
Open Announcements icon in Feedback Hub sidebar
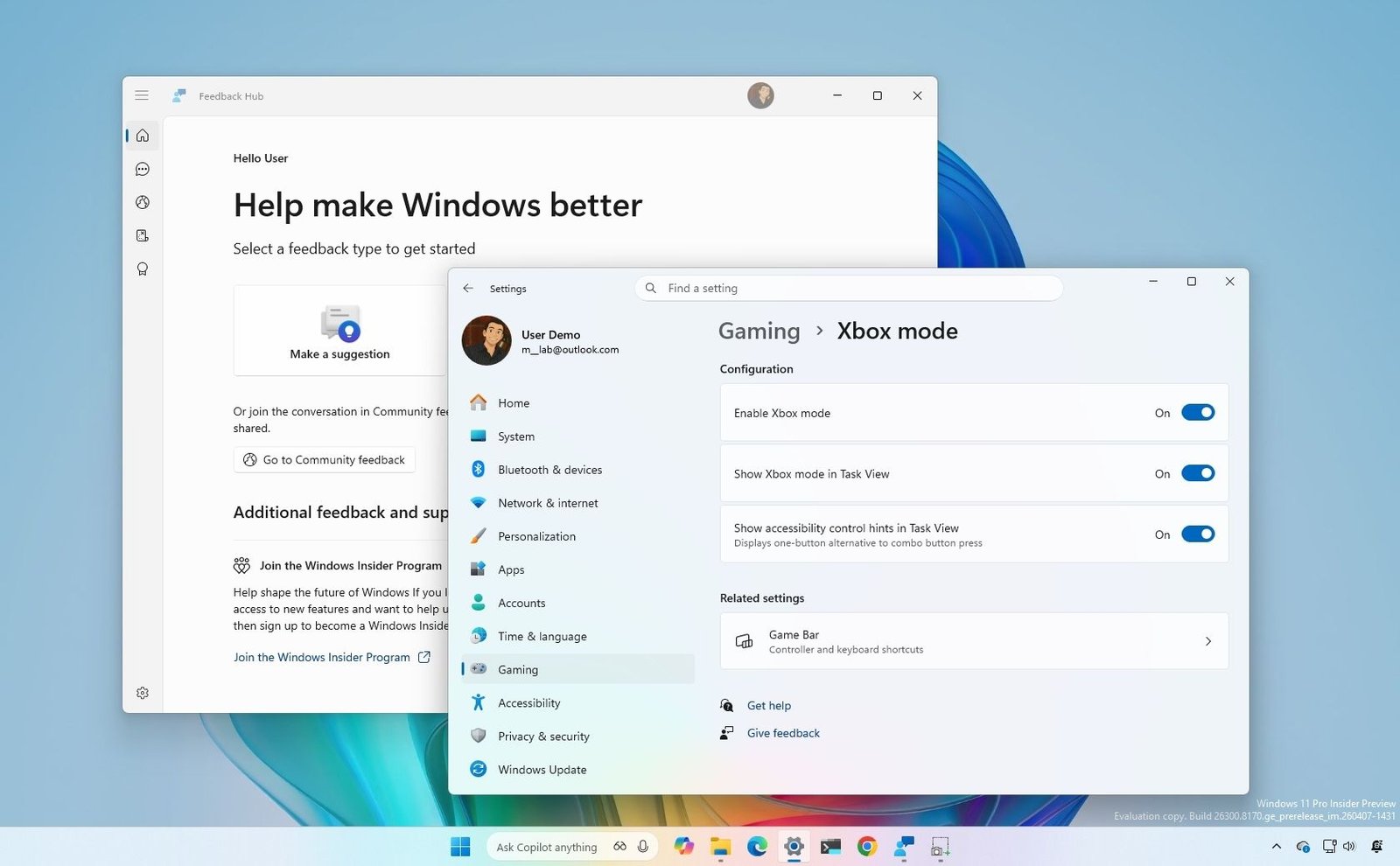143,202
